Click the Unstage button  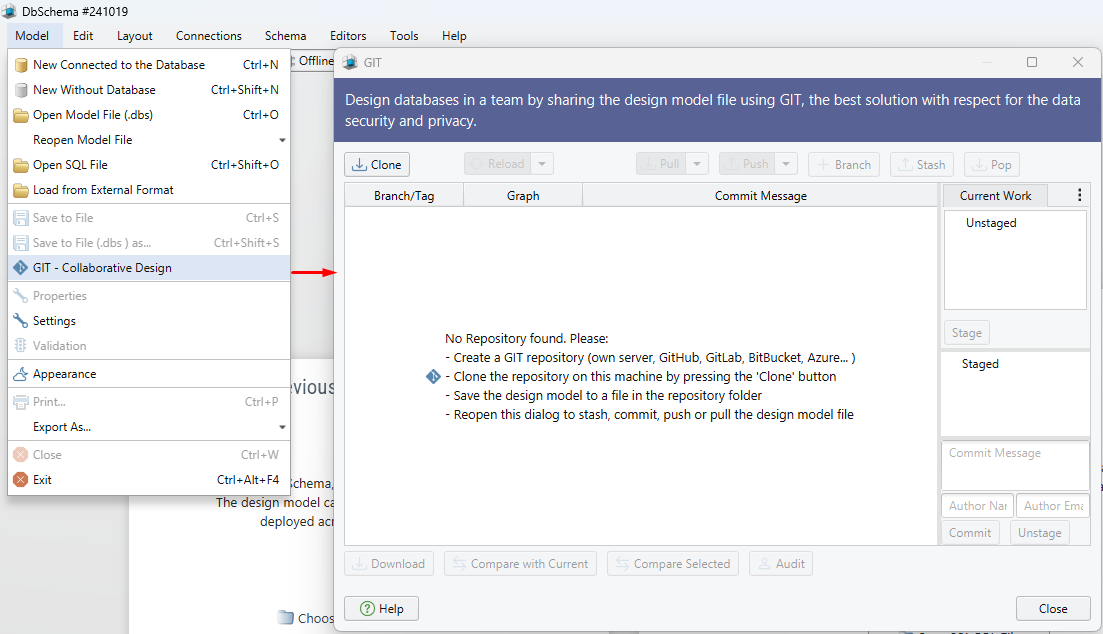point(1040,533)
